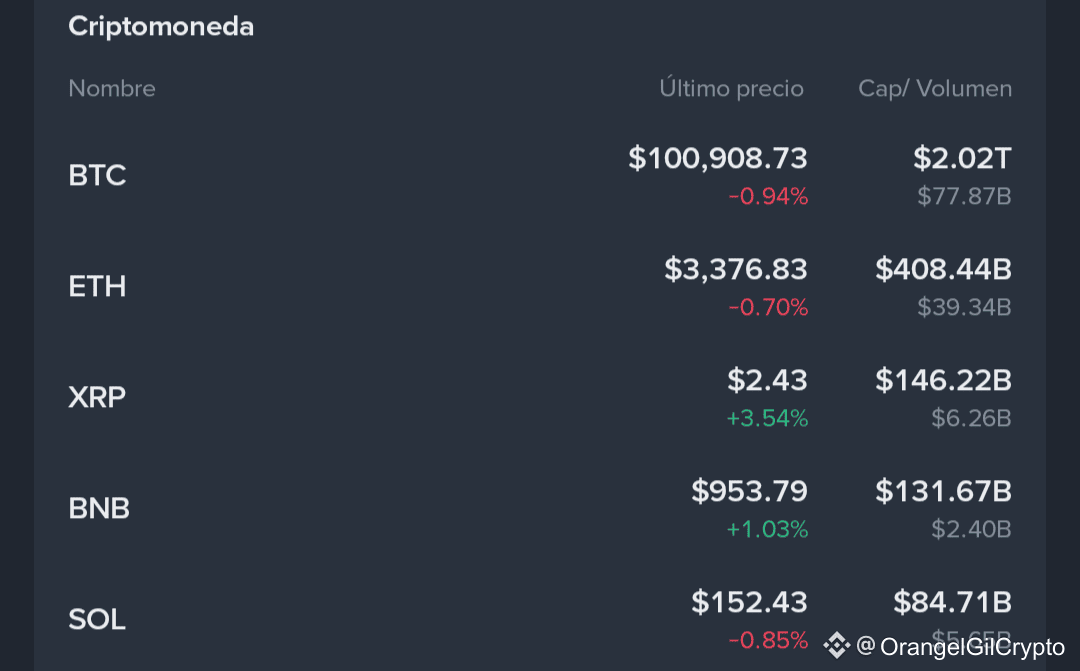Click XRP change +3.54%
Screen dimensions: 1080x671
(x=767, y=419)
